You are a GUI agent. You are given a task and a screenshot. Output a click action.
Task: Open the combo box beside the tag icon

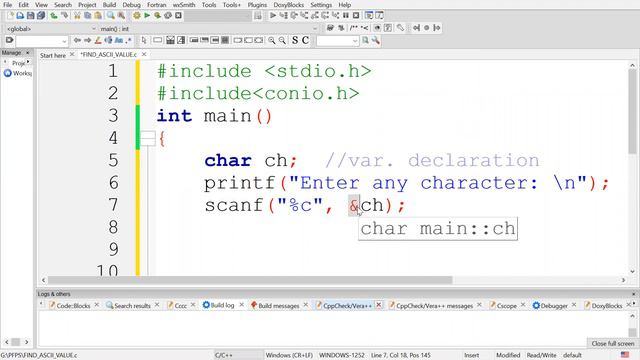(64, 41)
